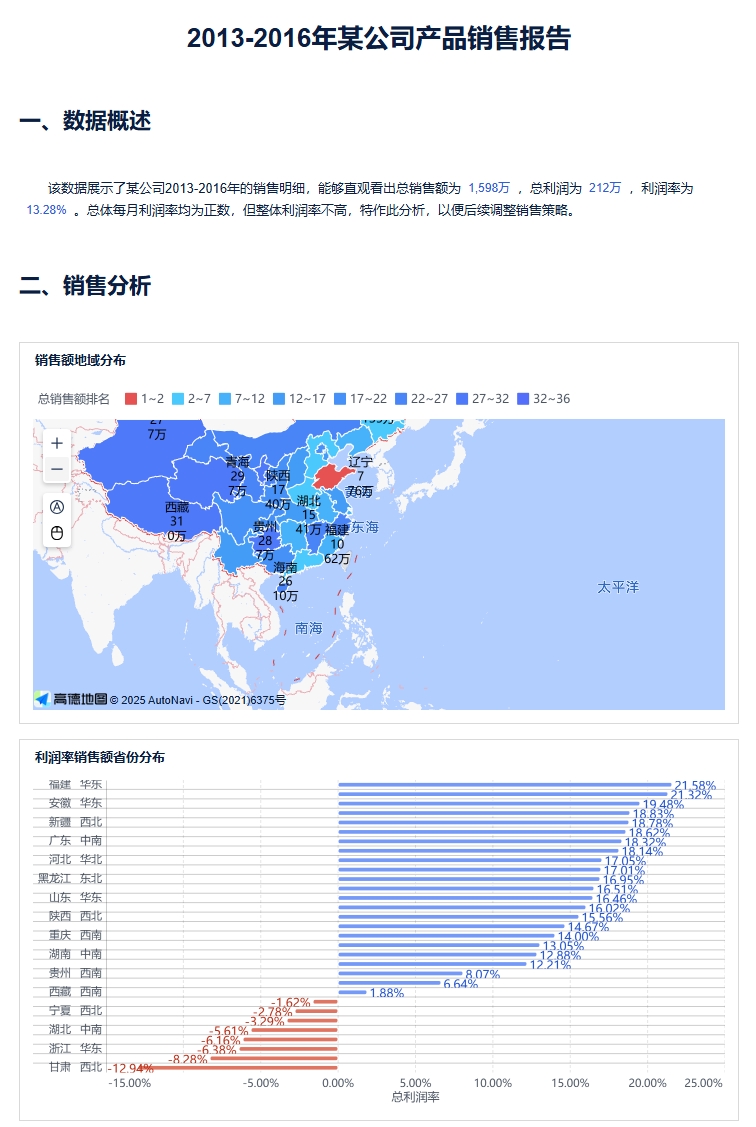Select the 贵州 label on the map
Image resolution: width=756 pixels, height=1127 pixels.
pyautogui.click(x=265, y=527)
